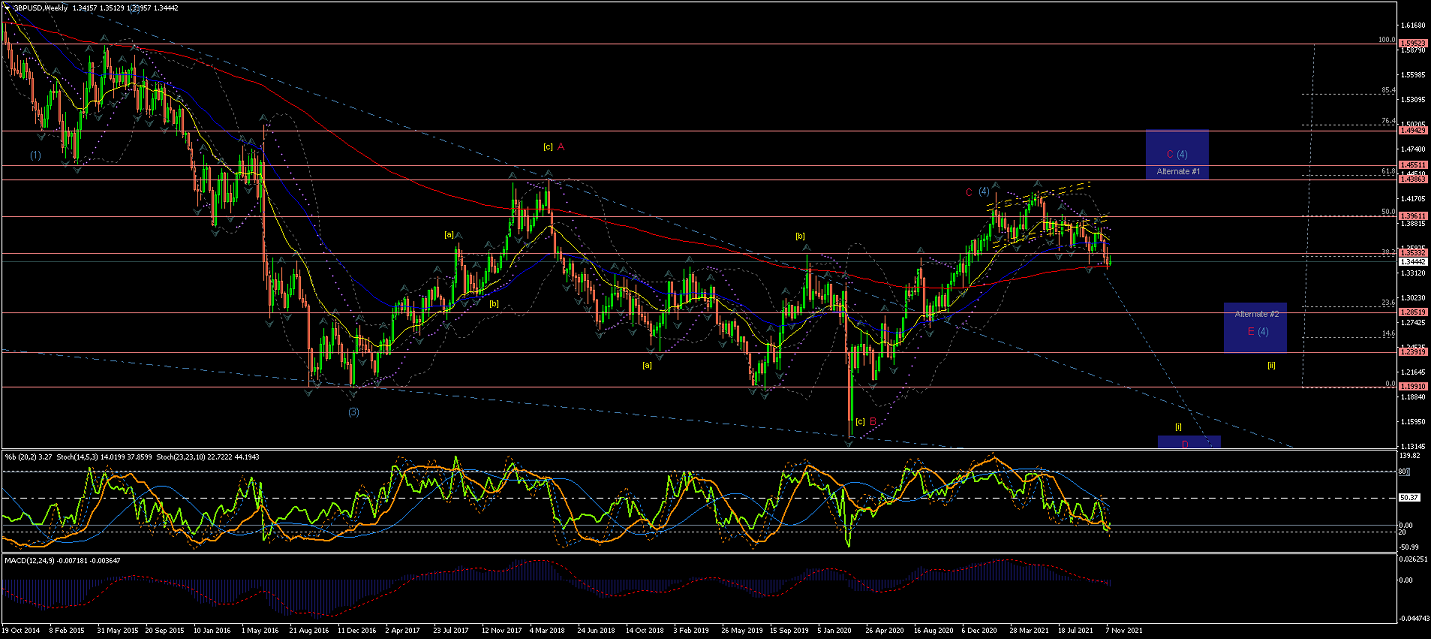Click the 139.82 oscillator scale value

click(x=1411, y=455)
